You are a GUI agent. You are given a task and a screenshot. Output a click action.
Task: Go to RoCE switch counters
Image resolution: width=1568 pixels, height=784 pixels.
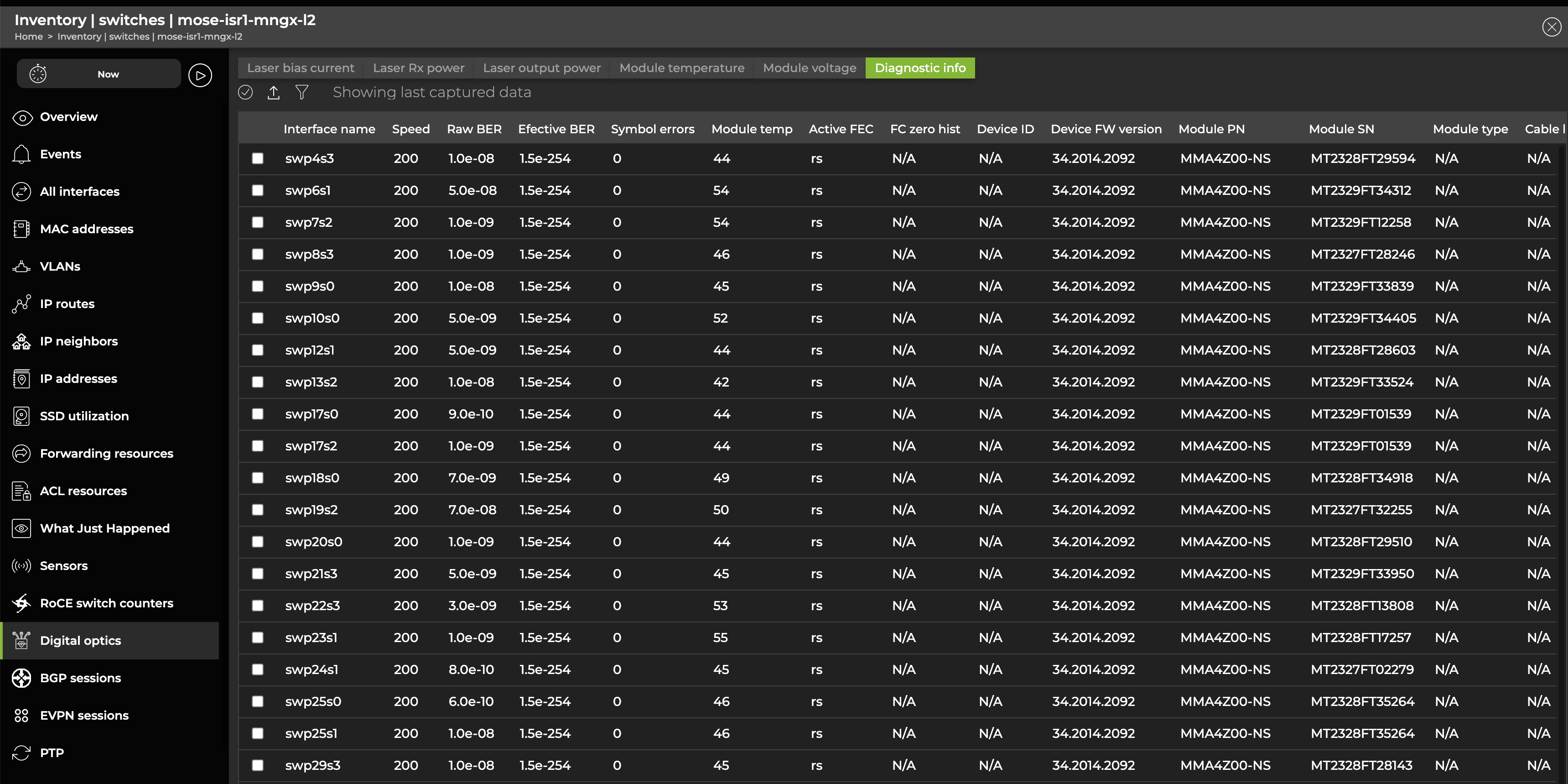[x=106, y=603]
